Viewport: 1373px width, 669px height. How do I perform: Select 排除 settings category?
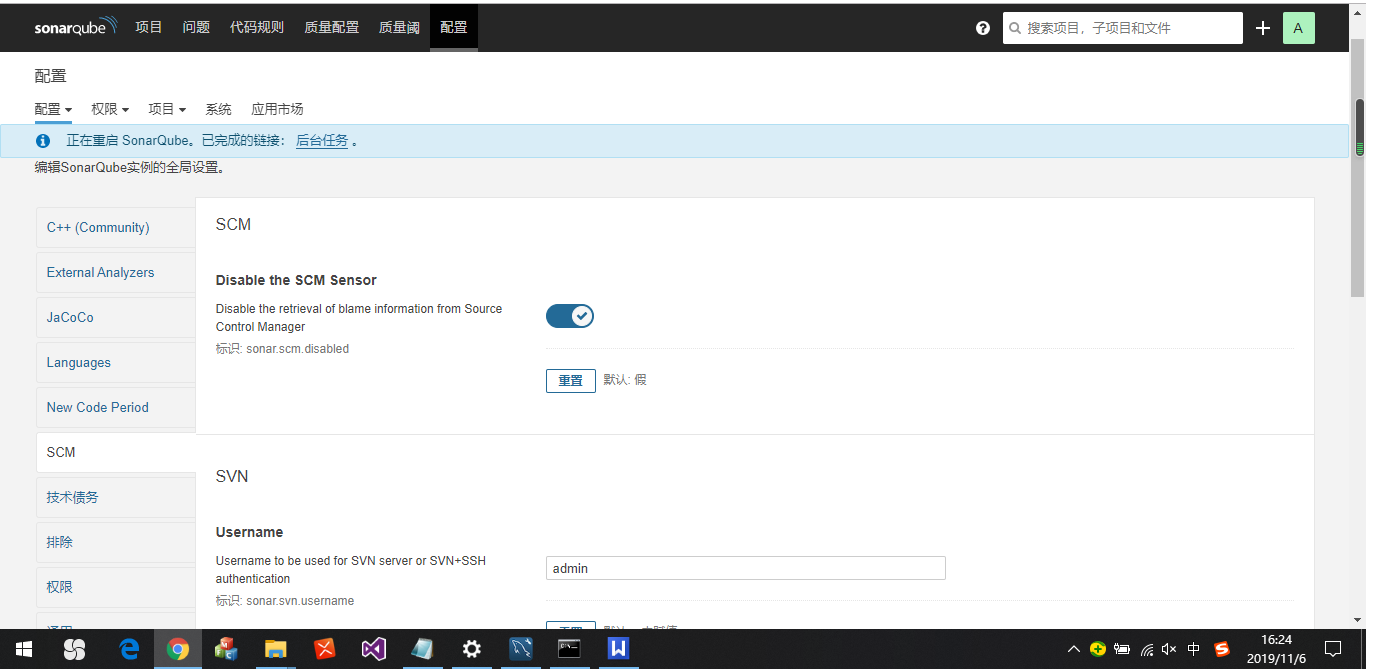(115, 542)
